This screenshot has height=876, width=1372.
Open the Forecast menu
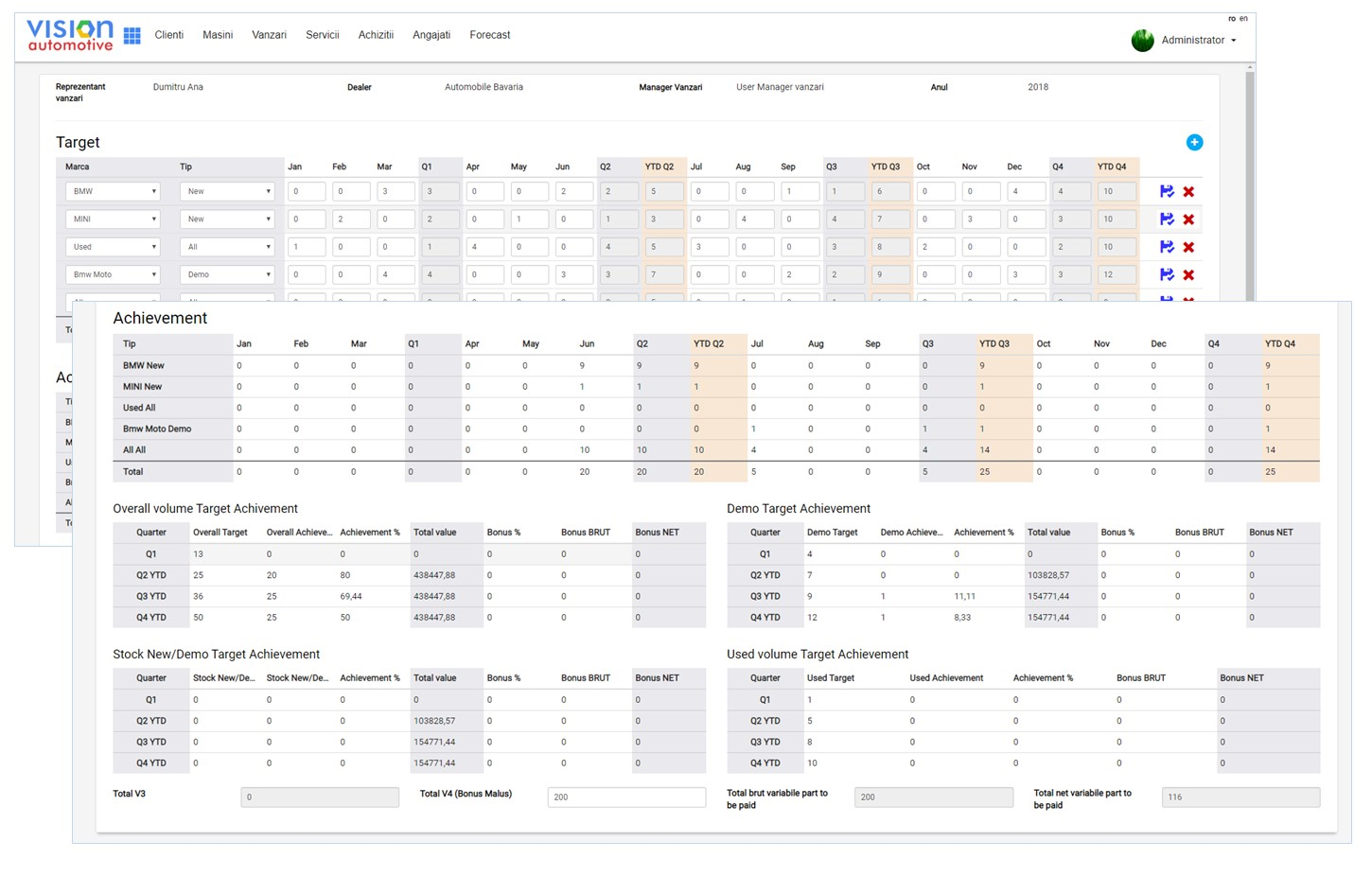[x=490, y=35]
